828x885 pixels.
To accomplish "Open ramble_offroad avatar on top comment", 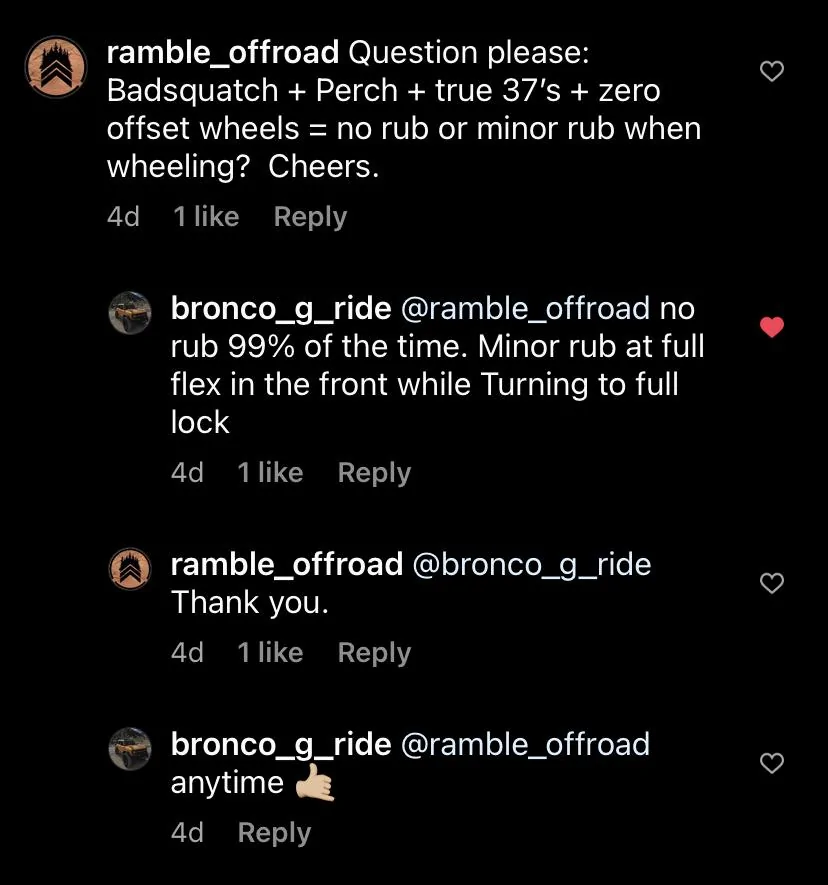I will pyautogui.click(x=55, y=67).
